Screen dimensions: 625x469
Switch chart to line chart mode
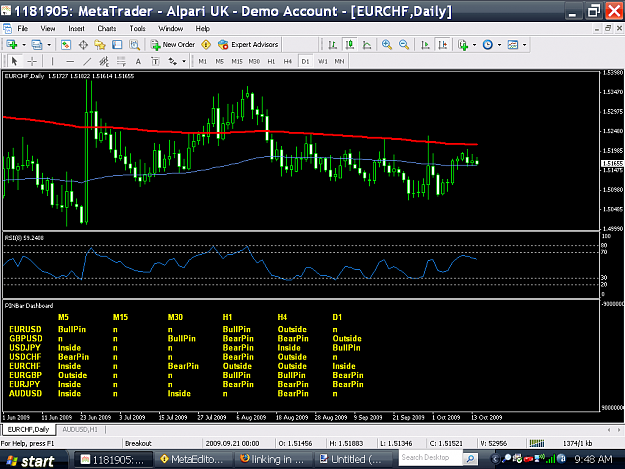click(x=367, y=45)
